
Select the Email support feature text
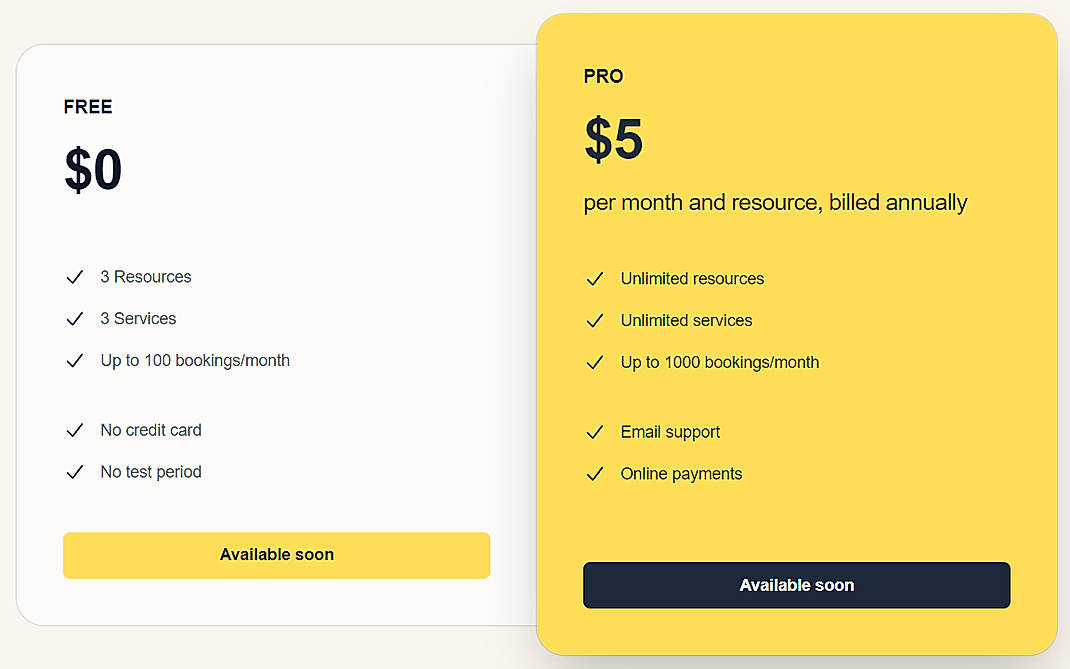tap(670, 432)
